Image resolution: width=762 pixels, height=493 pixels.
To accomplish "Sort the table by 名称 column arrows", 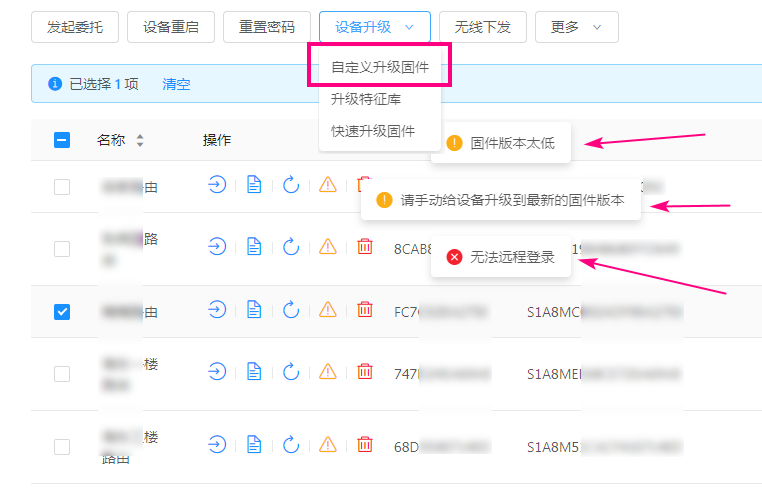I will pyautogui.click(x=140, y=141).
